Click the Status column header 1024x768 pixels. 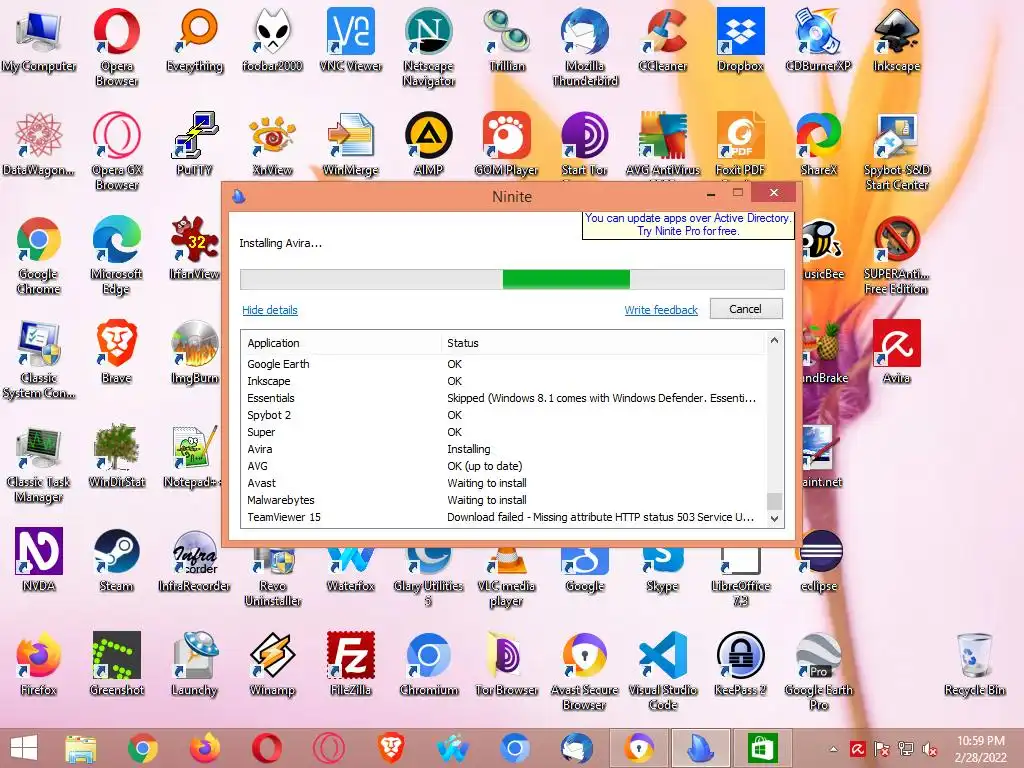pos(602,343)
